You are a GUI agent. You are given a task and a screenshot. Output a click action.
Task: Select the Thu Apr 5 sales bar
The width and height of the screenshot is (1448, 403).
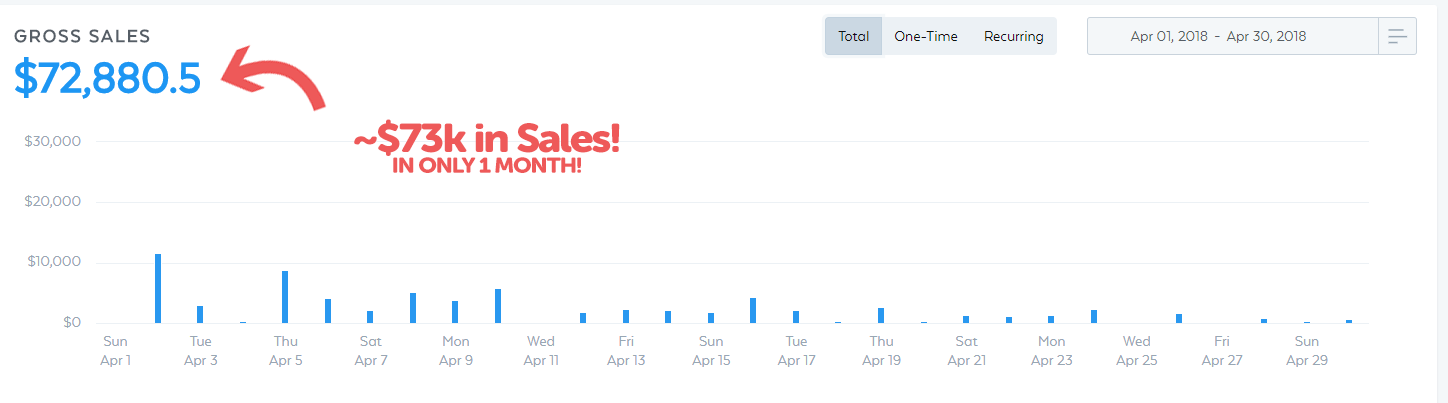point(285,297)
